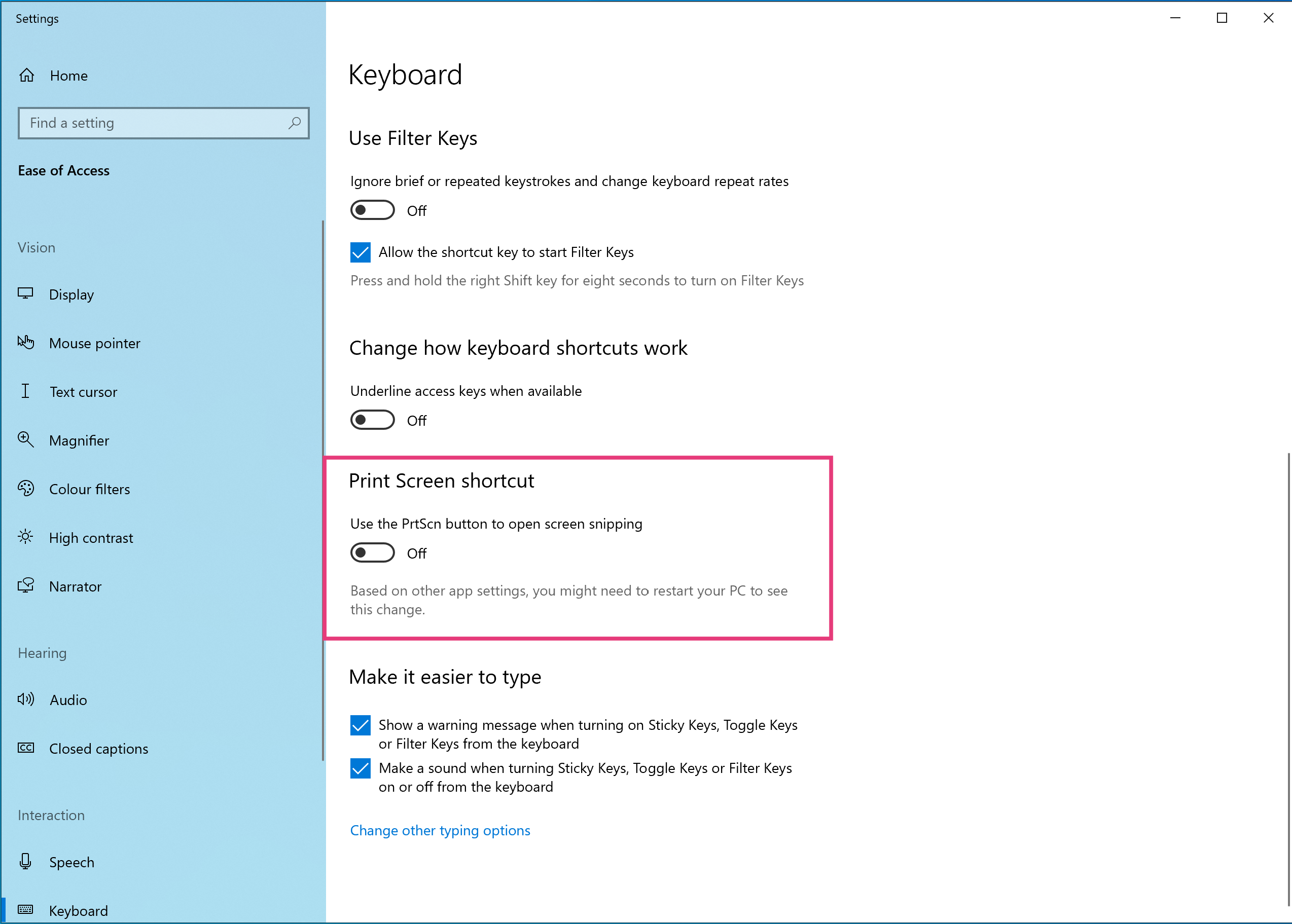Click the High contrast sun icon
This screenshot has width=1292, height=924.
(x=26, y=537)
